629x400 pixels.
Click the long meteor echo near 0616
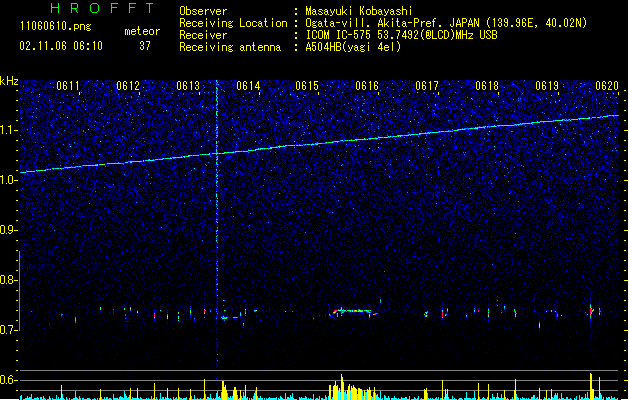pos(353,311)
